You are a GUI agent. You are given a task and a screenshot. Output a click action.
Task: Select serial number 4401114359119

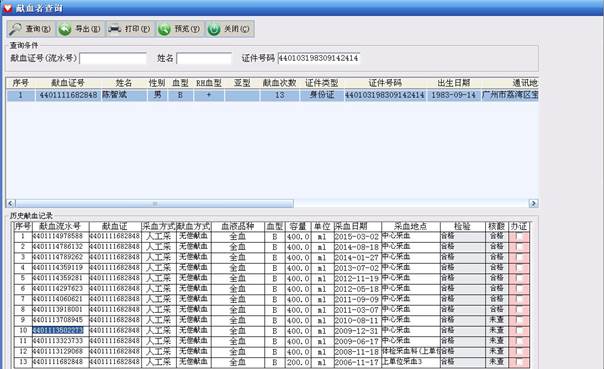(60, 267)
